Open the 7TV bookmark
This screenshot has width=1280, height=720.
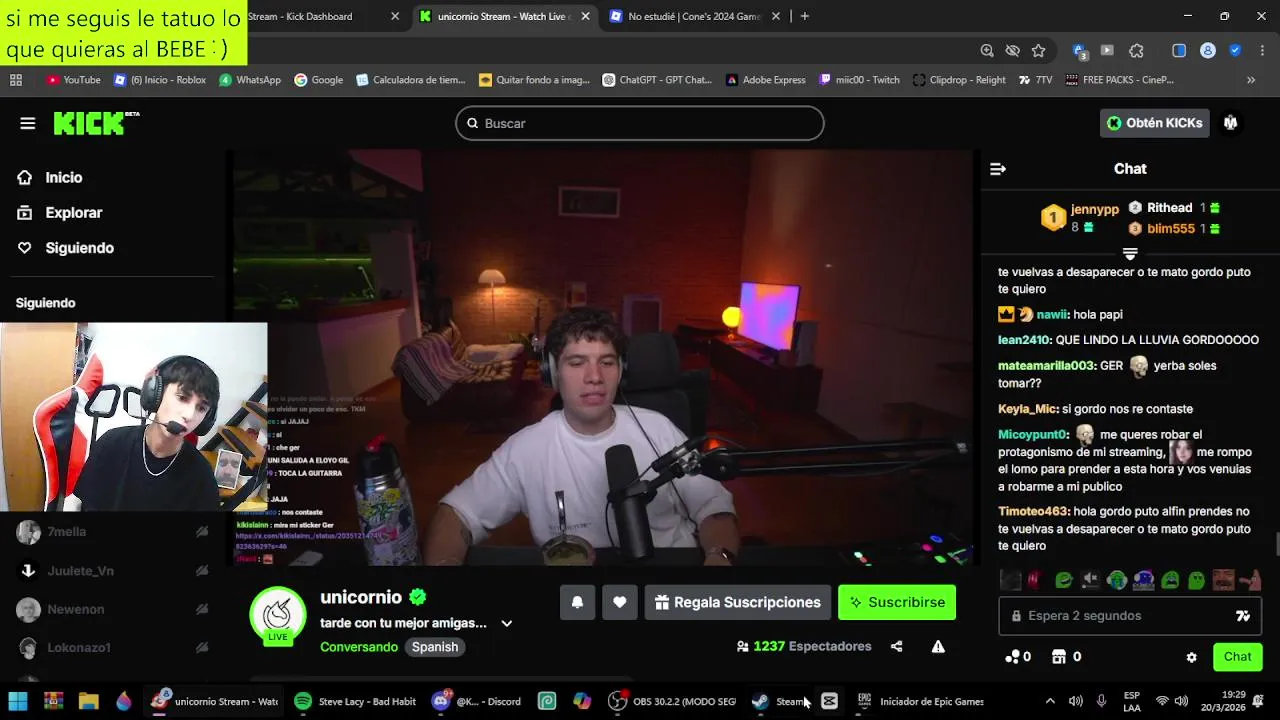point(1036,80)
